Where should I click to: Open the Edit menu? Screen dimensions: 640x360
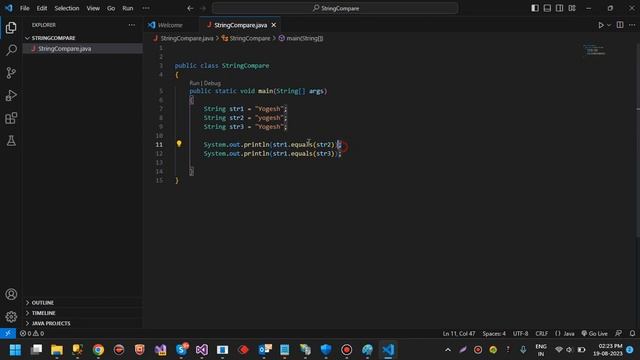42,8
